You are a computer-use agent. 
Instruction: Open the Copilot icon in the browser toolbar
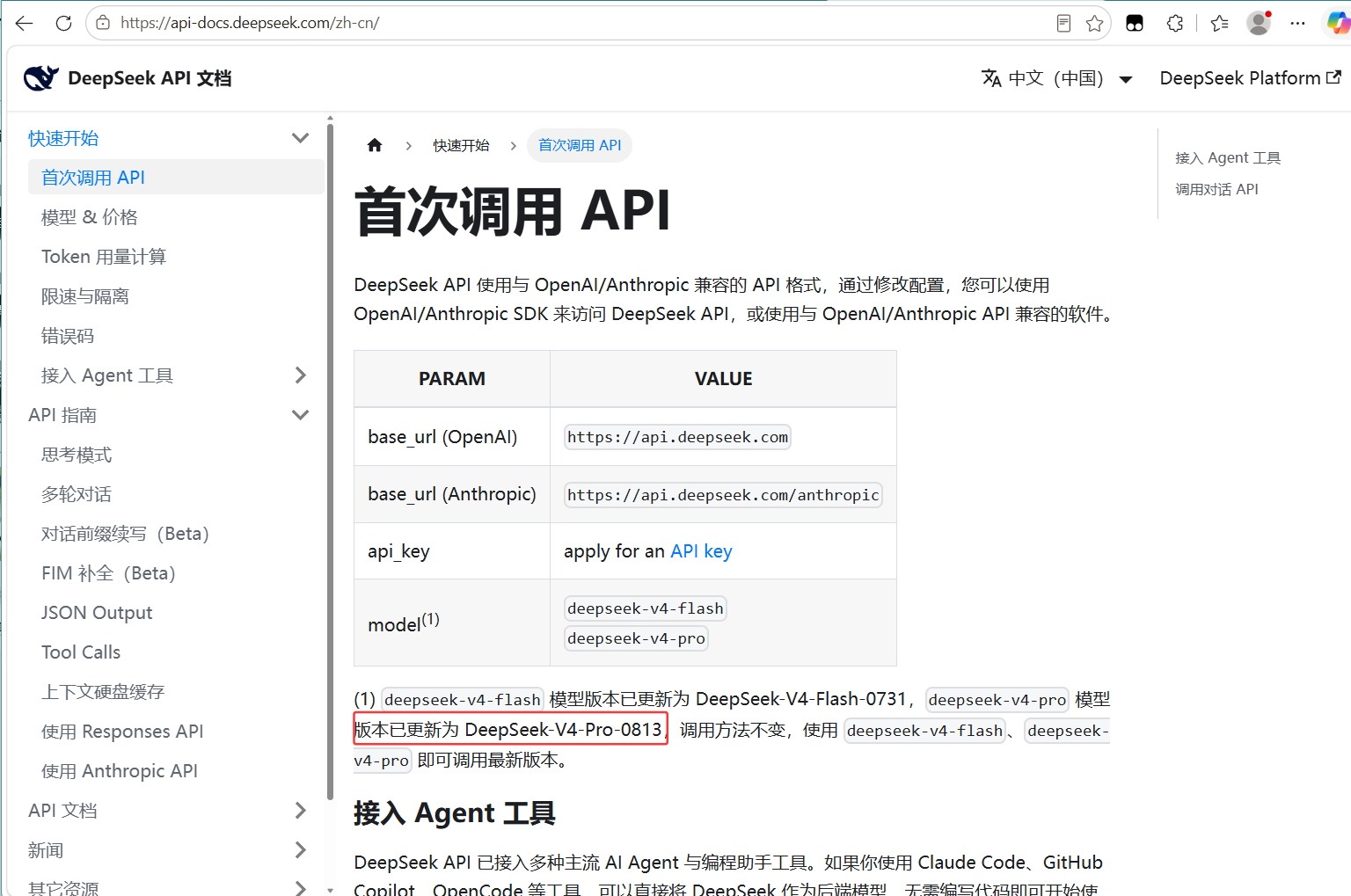(1338, 23)
